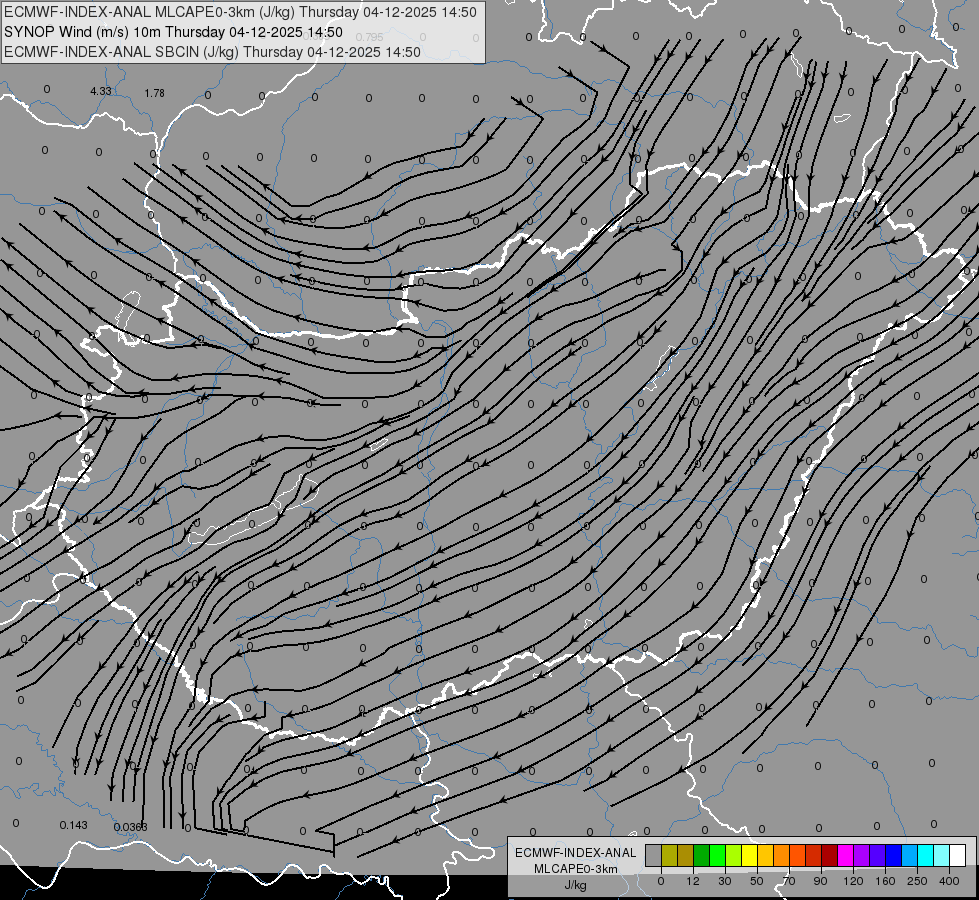Pick the dark green legend swatch
Viewport: 979px width, 900px height.
click(702, 855)
